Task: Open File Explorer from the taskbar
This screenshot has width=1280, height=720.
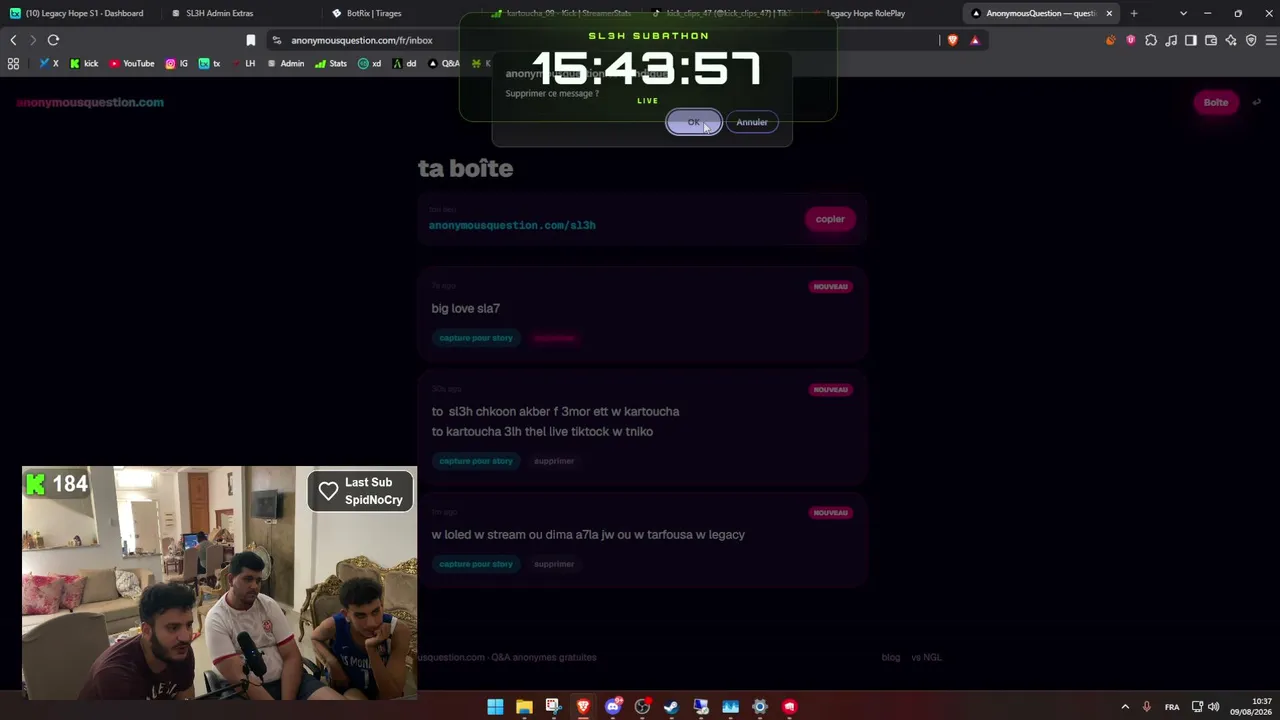Action: (x=524, y=707)
